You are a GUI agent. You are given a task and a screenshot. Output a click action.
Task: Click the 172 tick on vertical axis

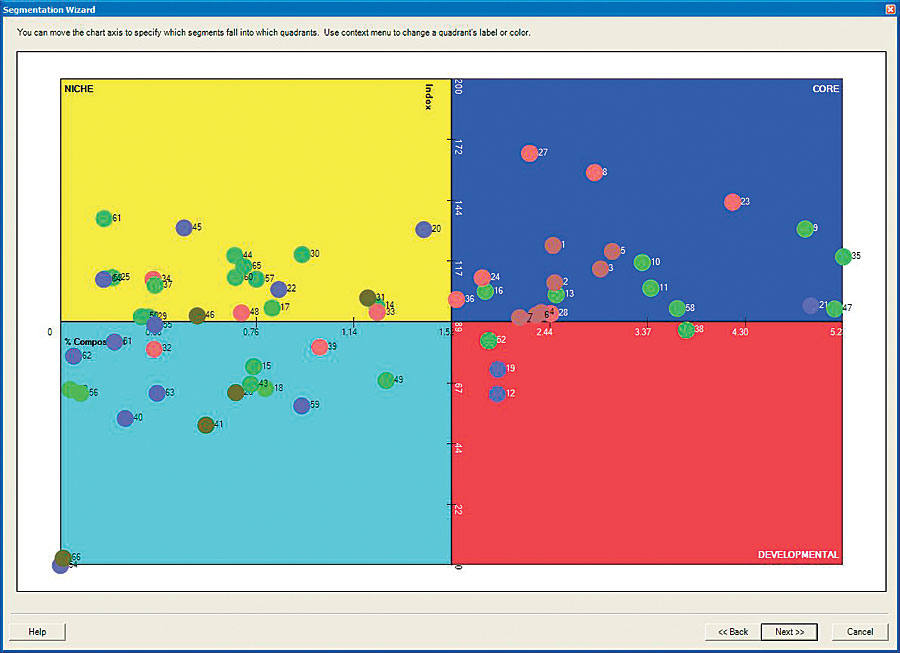click(457, 147)
